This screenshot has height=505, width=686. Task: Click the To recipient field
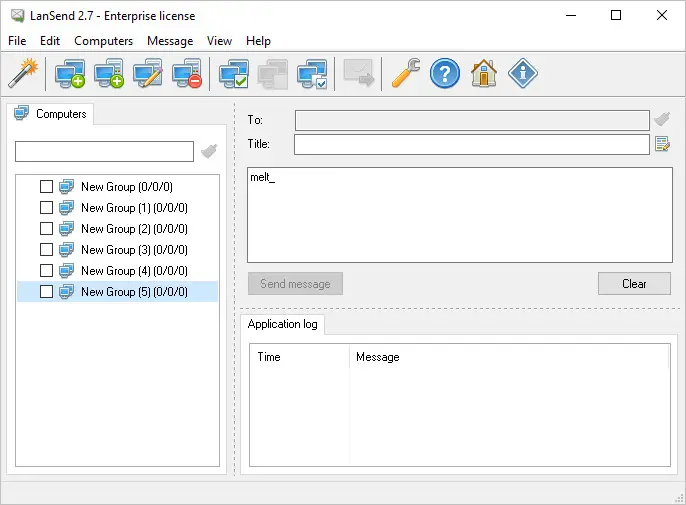(472, 120)
